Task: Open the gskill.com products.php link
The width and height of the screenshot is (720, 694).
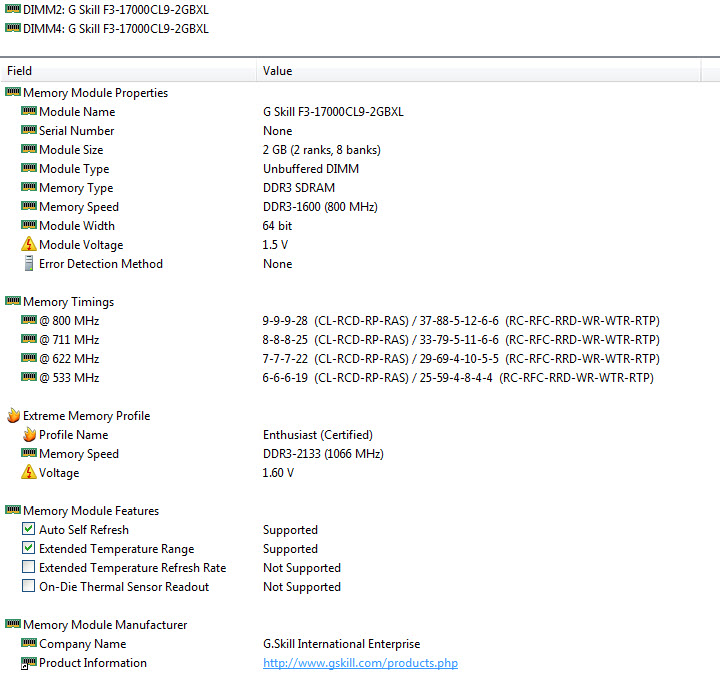Action: point(360,663)
